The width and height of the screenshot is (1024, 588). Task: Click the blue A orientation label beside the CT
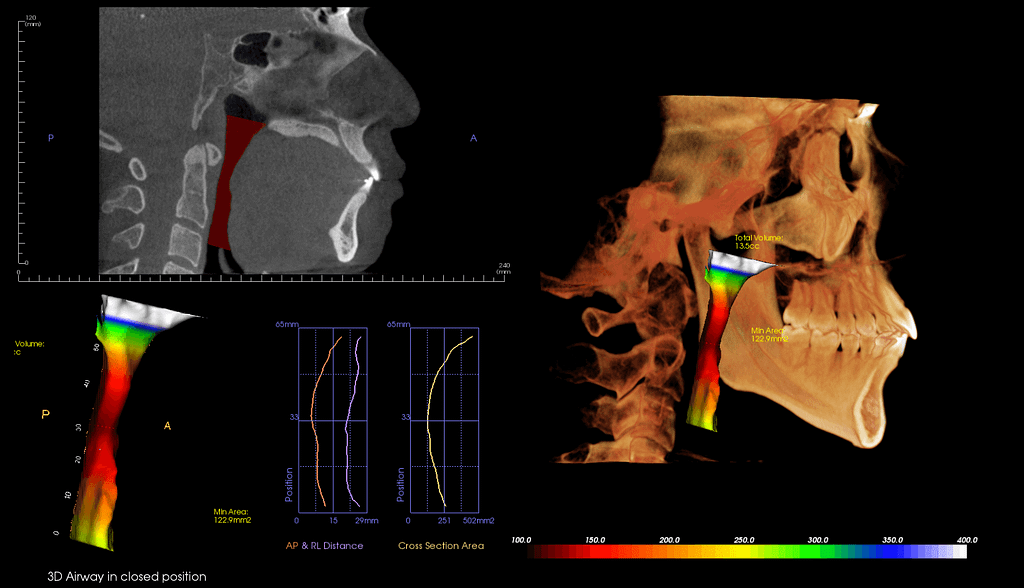(x=473, y=138)
